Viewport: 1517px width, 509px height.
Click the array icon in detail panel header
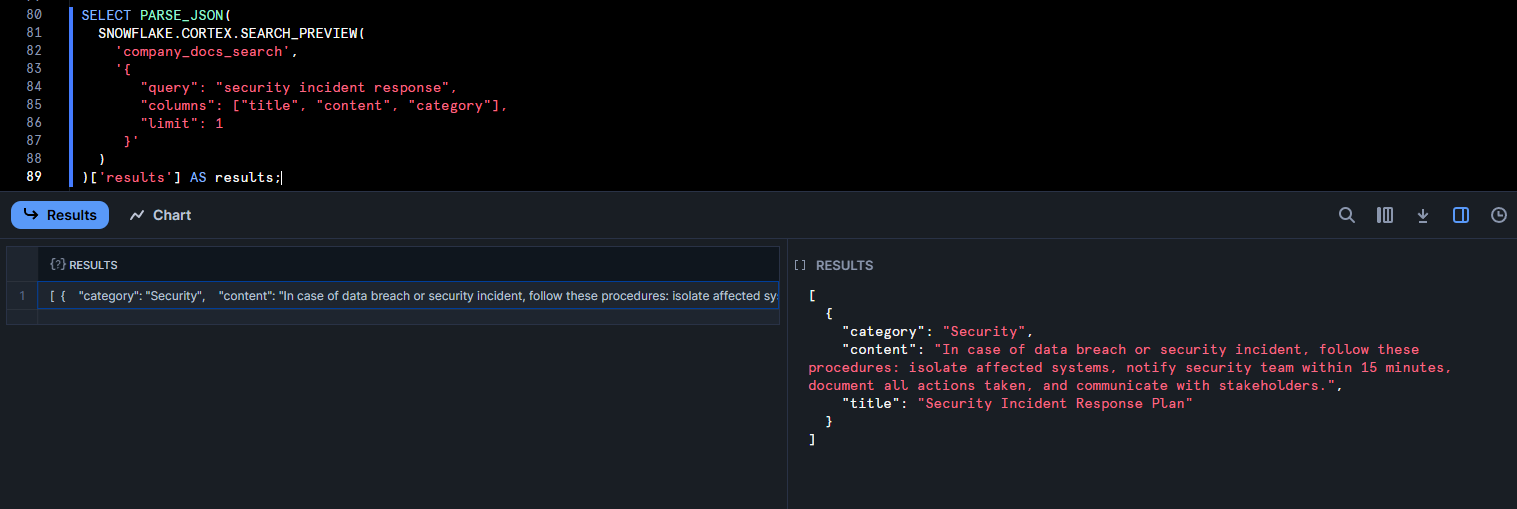(799, 266)
